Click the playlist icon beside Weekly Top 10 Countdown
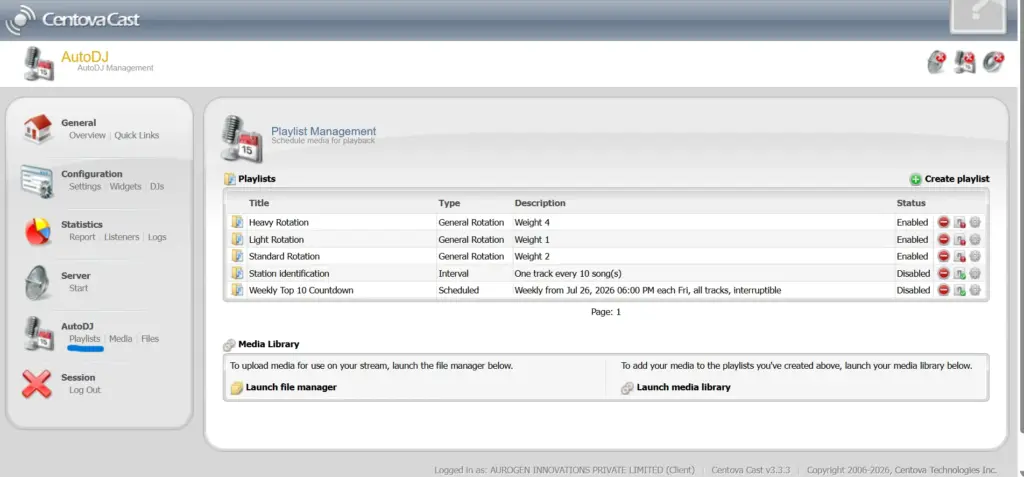The image size is (1024, 477). coord(237,290)
